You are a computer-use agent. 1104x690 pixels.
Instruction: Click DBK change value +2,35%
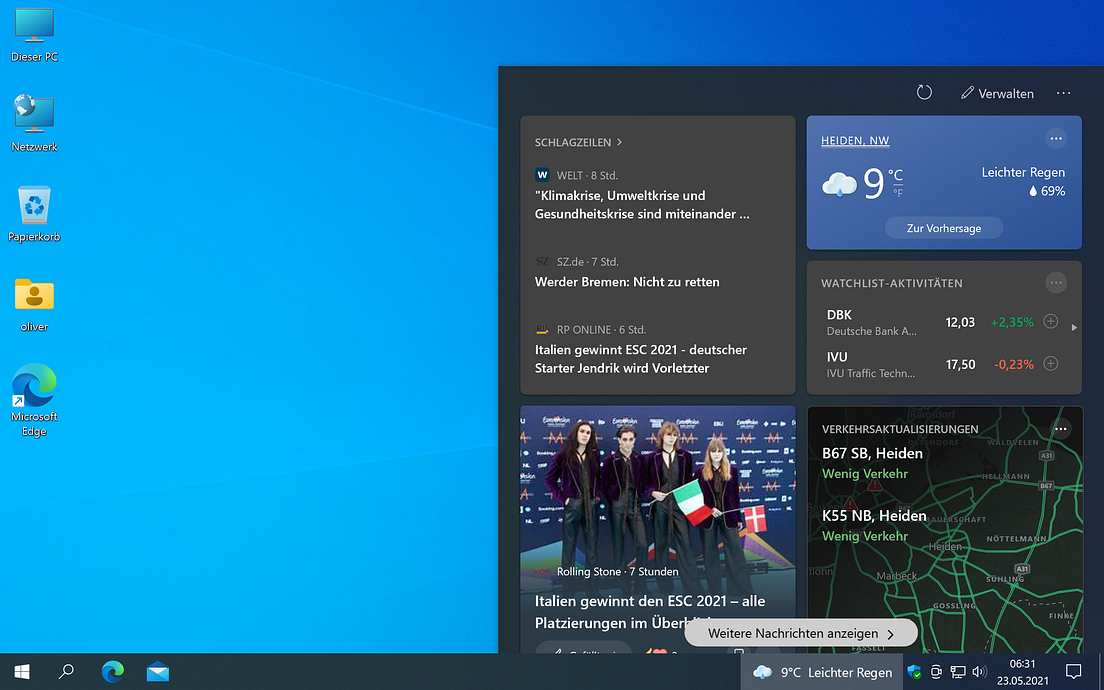[1012, 322]
